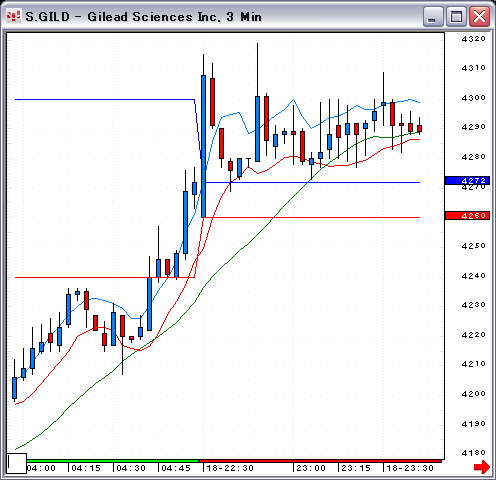Click the 4320 price scale label
Viewport: 496px width, 480px height.
coord(473,39)
